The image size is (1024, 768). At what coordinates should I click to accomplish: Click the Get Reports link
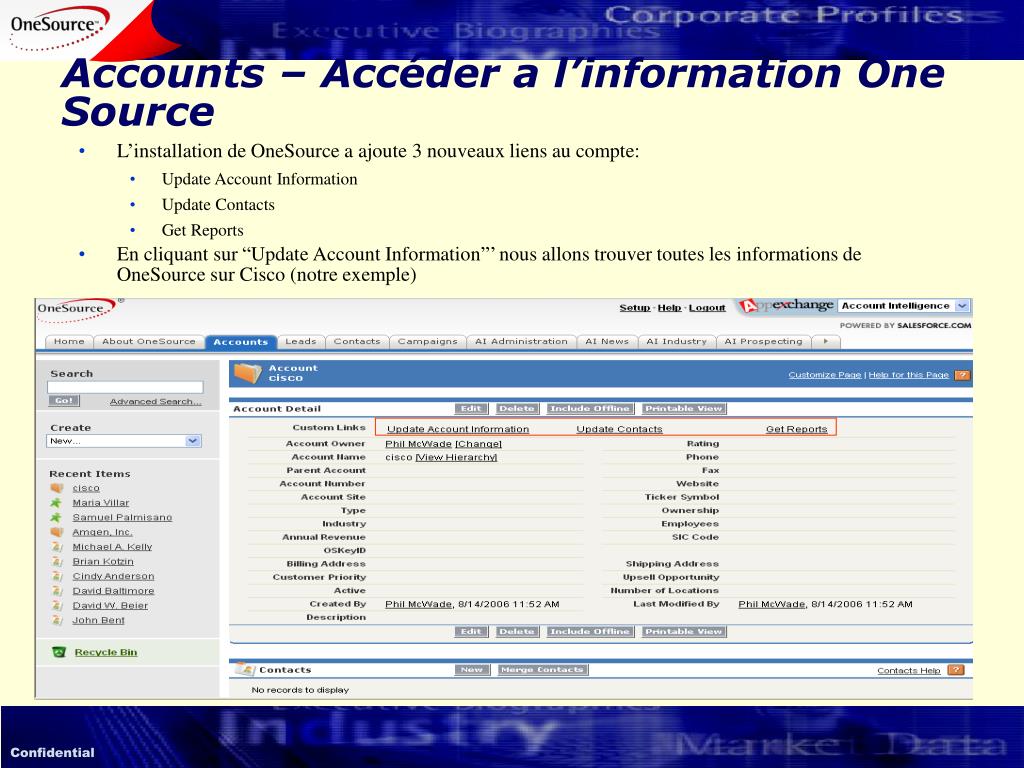coord(796,429)
